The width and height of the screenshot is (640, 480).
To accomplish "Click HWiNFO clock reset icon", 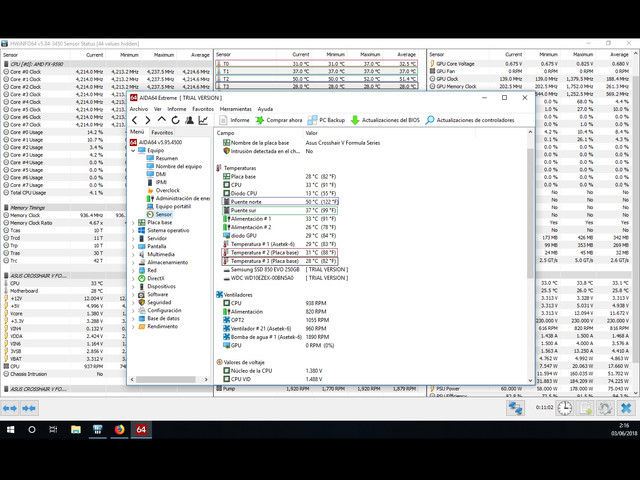I will pyautogui.click(x=565, y=408).
